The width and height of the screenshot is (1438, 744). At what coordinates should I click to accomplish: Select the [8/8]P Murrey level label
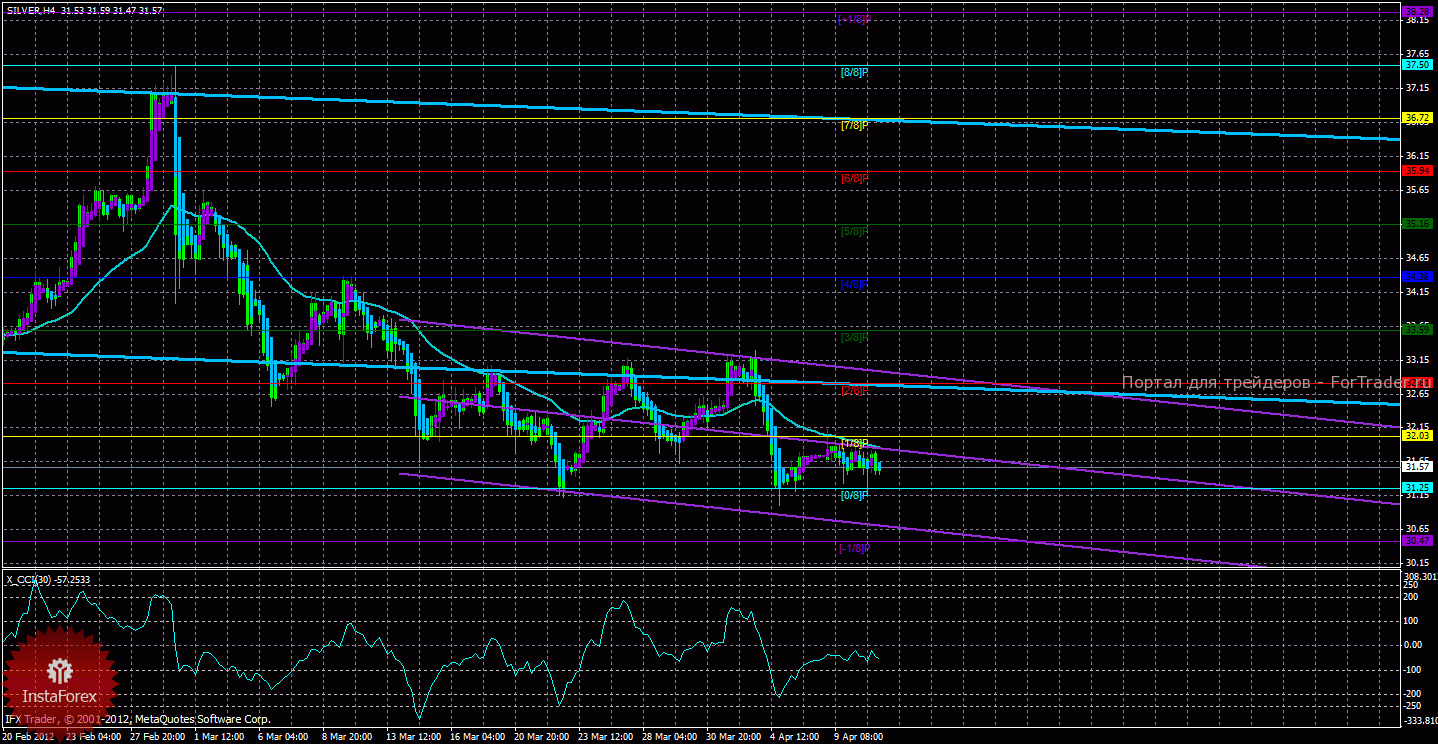[x=853, y=73]
